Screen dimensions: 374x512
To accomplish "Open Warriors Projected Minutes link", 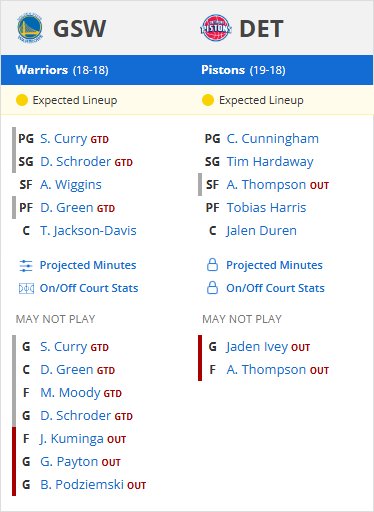I will click(x=88, y=265).
